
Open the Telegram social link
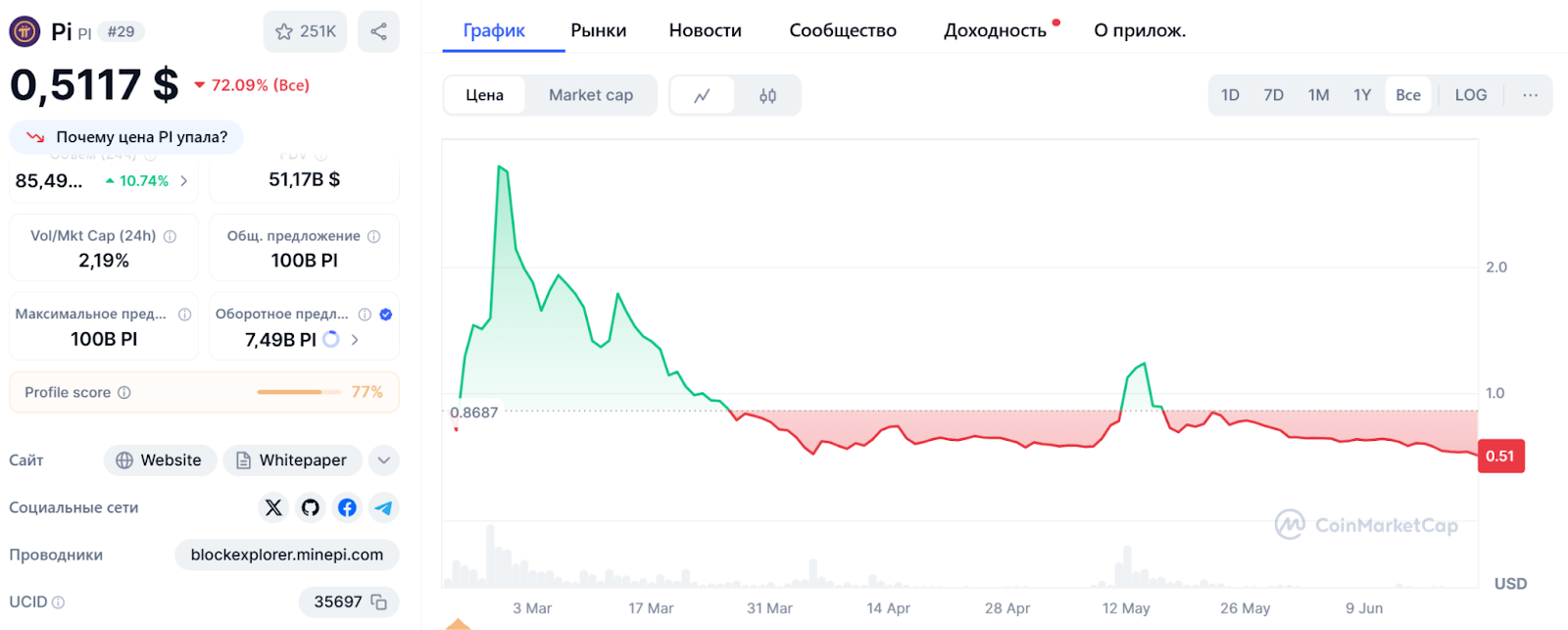(384, 508)
